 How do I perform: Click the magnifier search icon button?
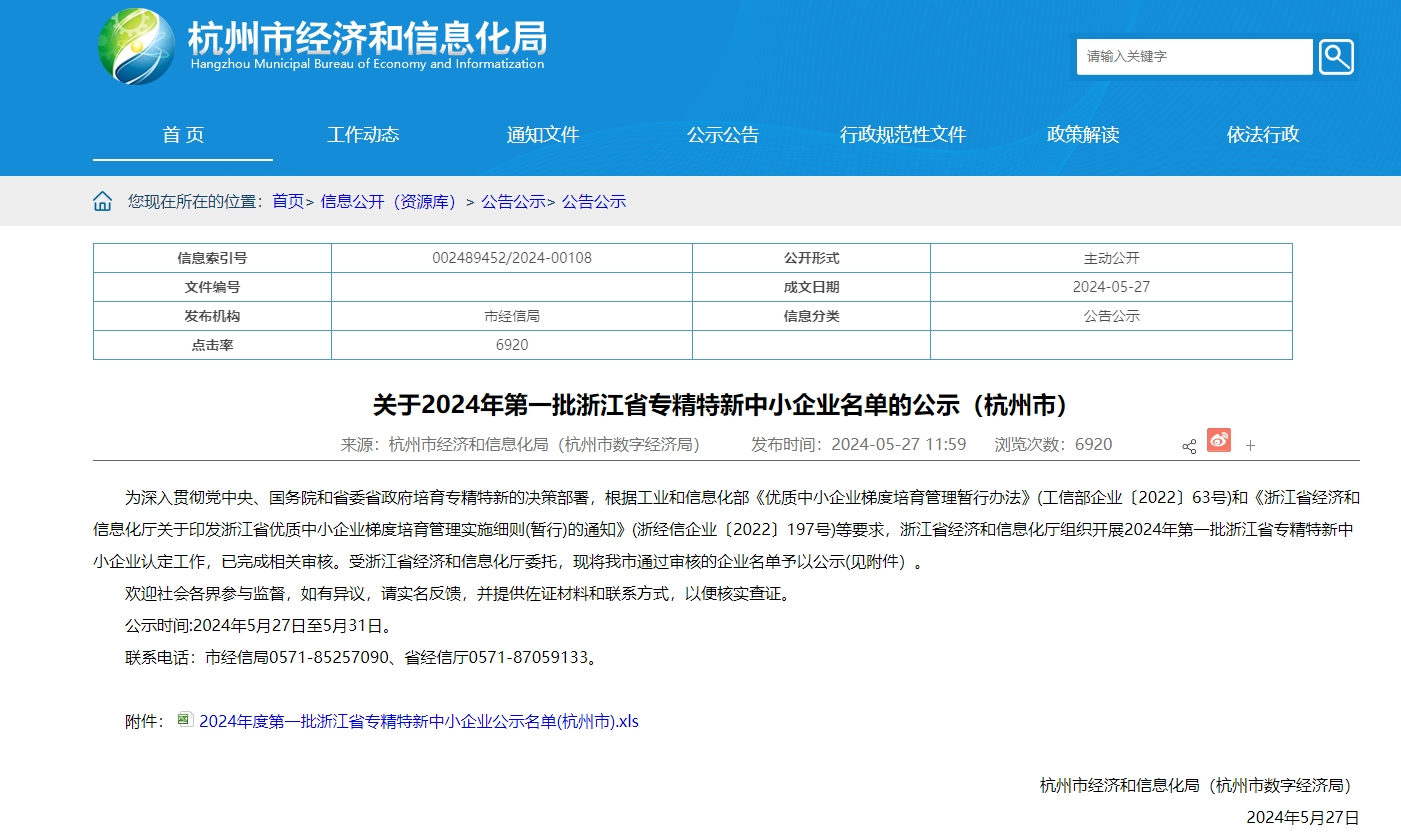pos(1336,57)
